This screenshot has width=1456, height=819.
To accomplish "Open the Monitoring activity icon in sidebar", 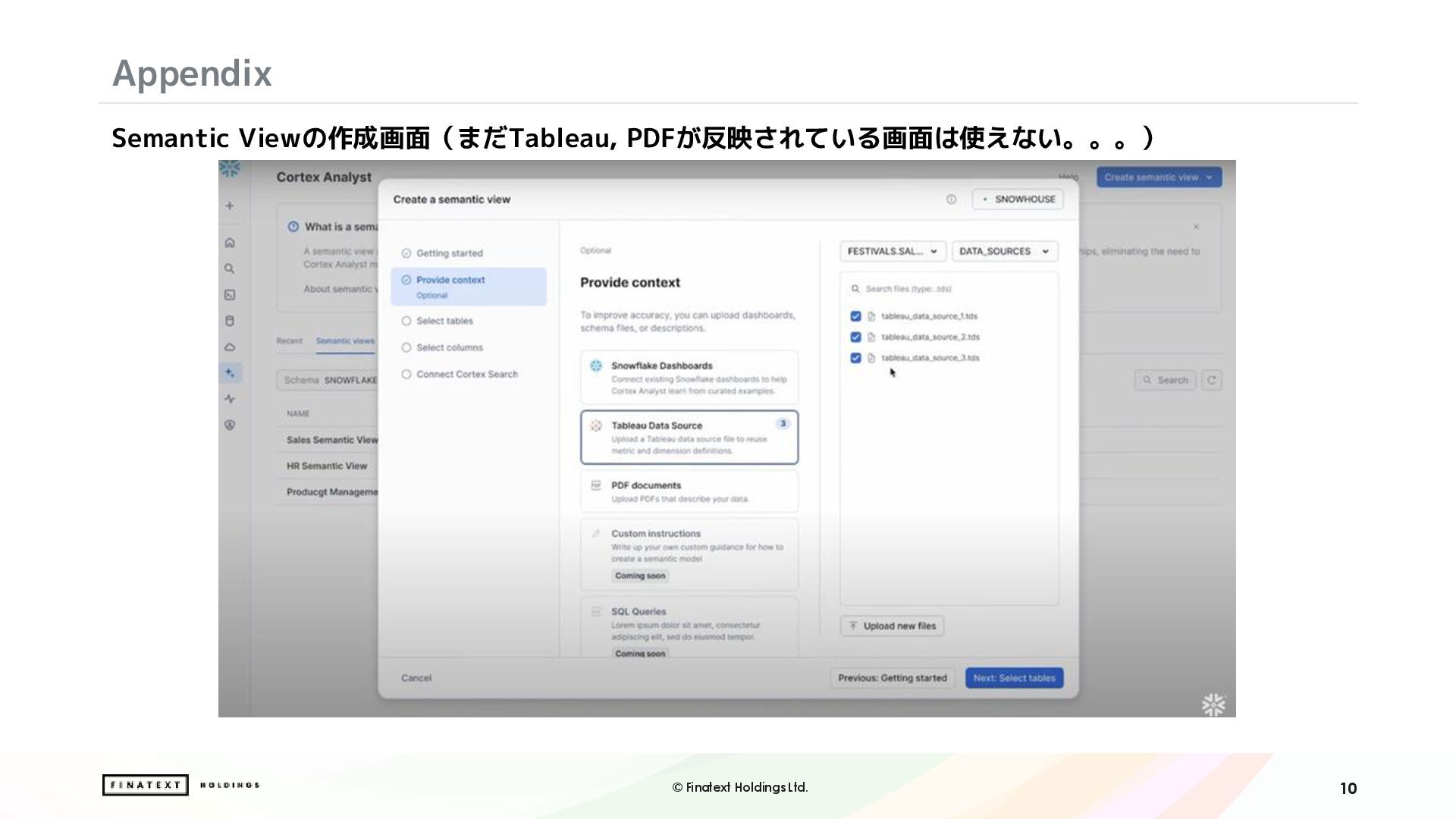I will point(230,399).
